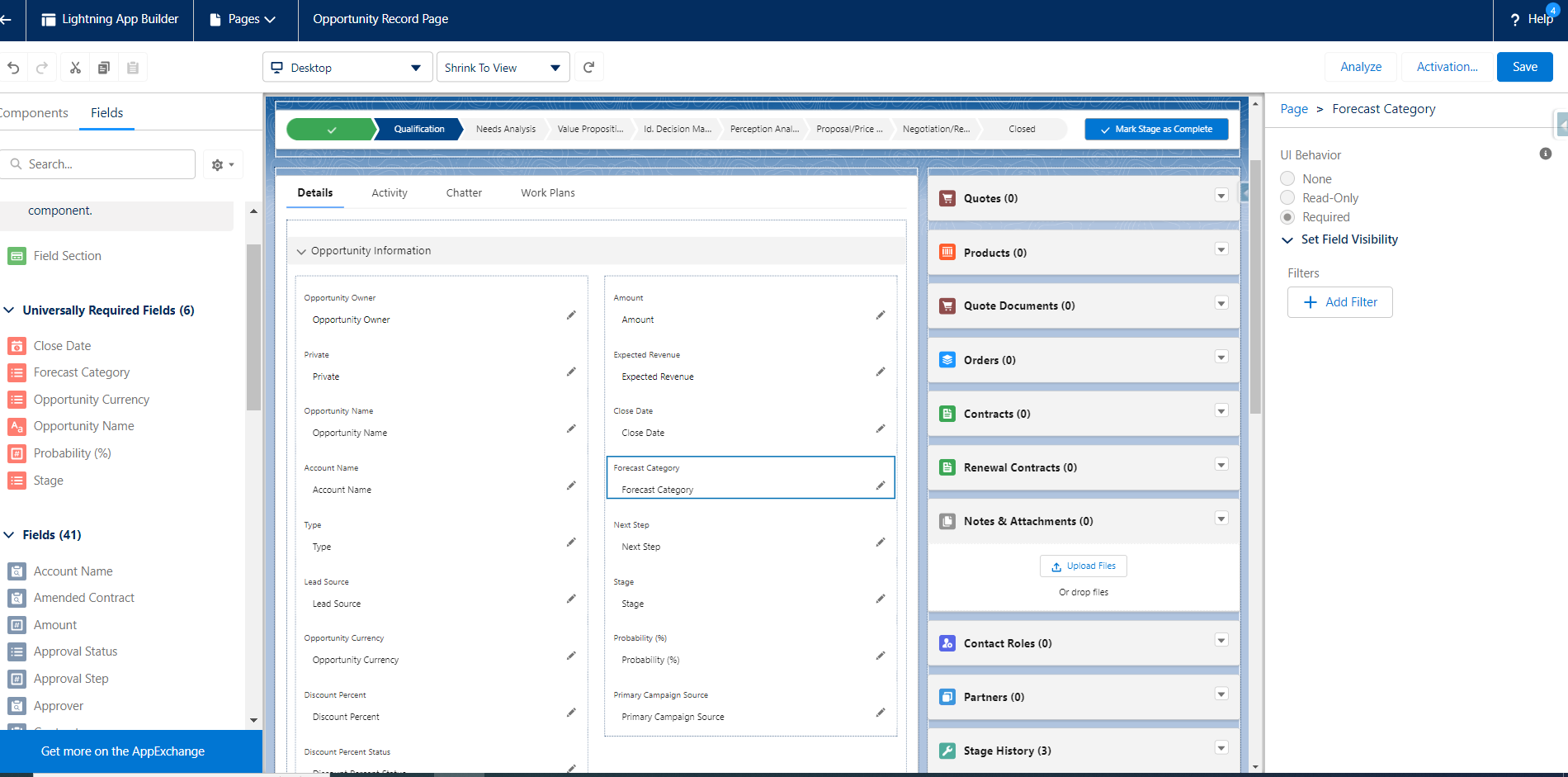Select the Read-Only radio option
Viewport: 1568px width, 777px height.
(x=1287, y=197)
